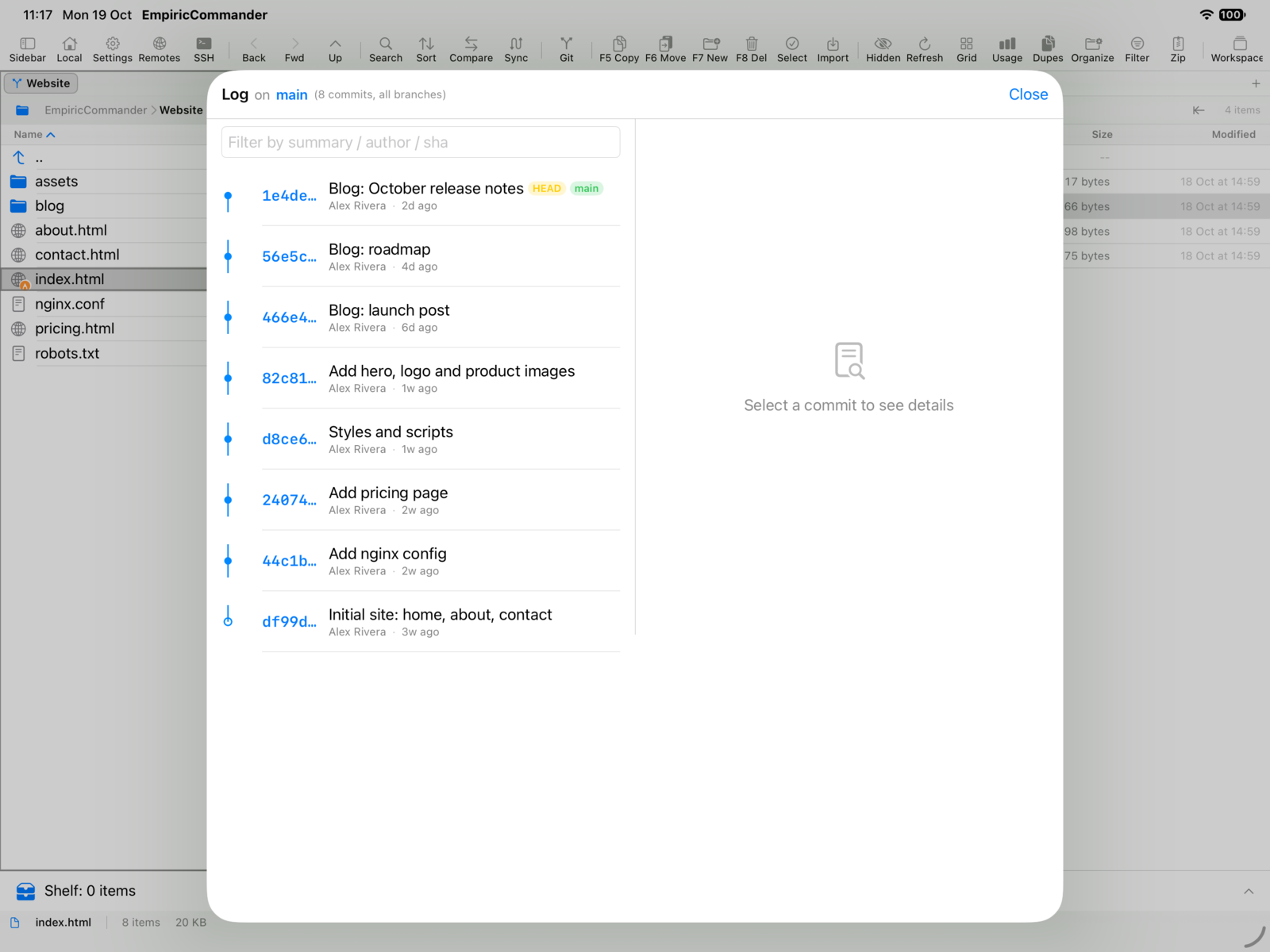The width and height of the screenshot is (1270, 952).
Task: Click the filter by summary field
Action: (421, 143)
